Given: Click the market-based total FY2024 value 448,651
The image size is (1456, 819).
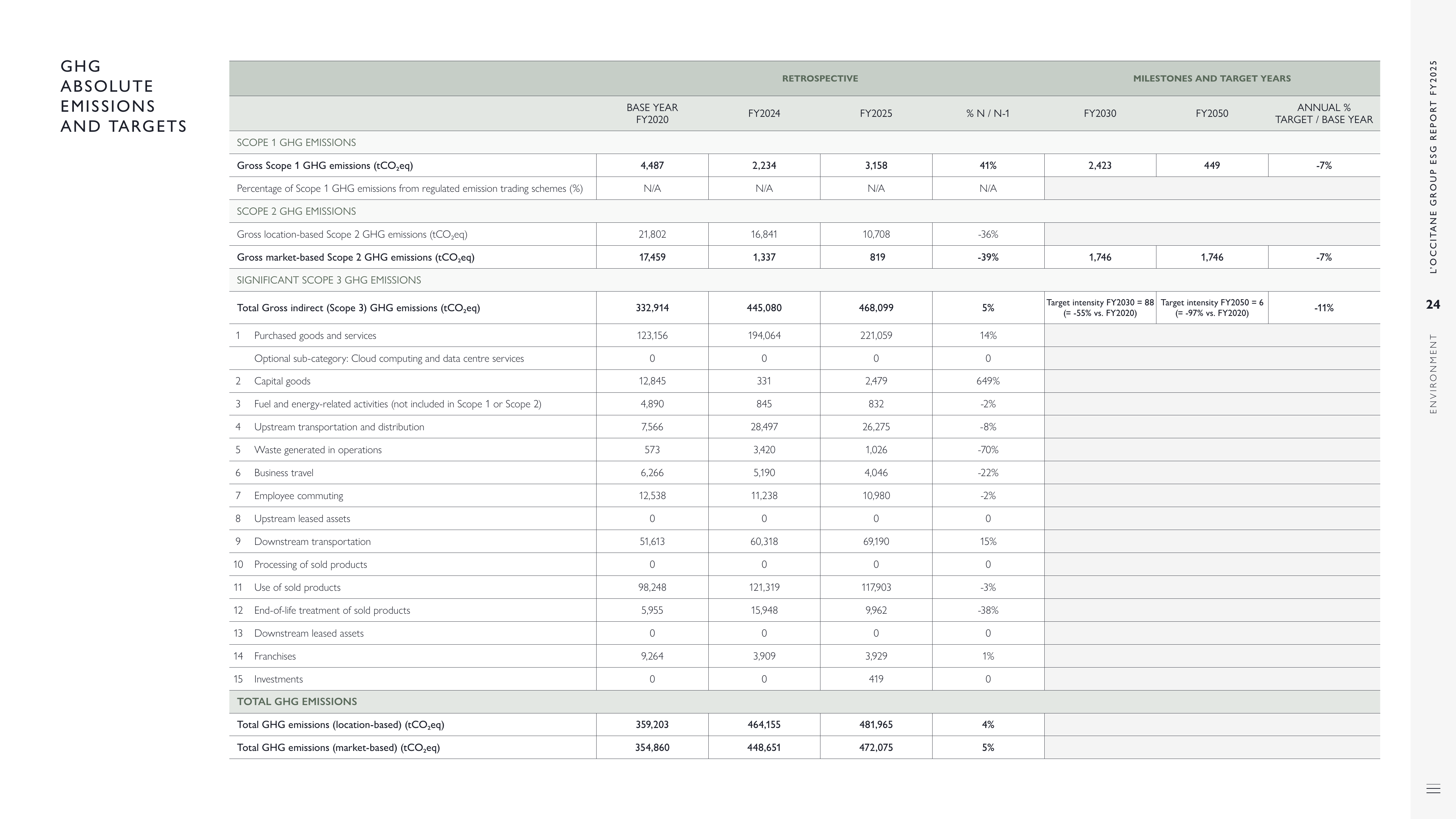Looking at the screenshot, I should (764, 748).
